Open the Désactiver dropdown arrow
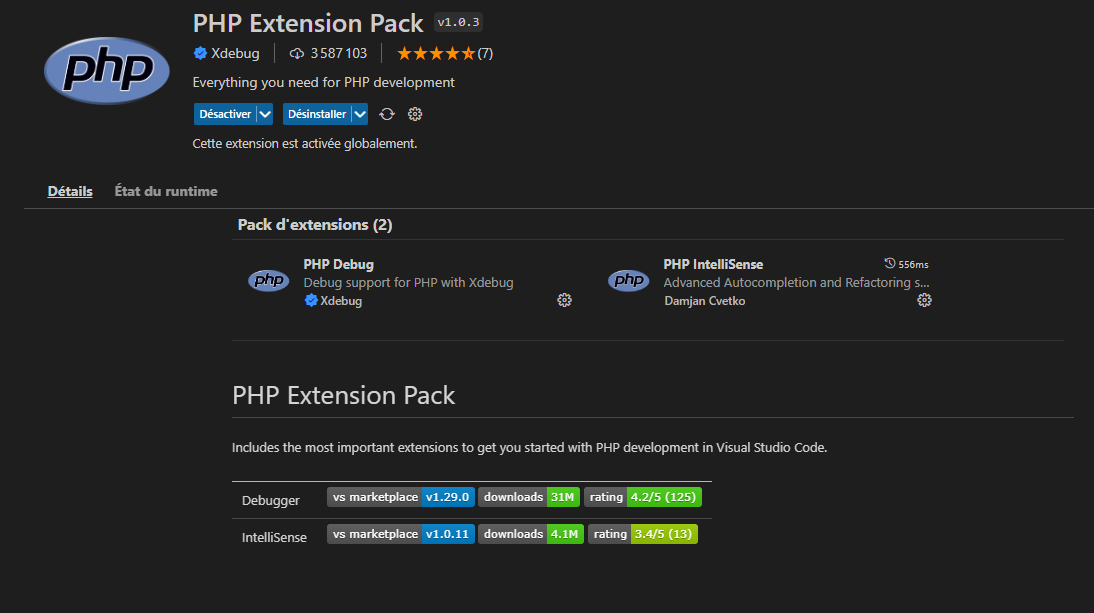This screenshot has width=1094, height=613. pos(264,114)
